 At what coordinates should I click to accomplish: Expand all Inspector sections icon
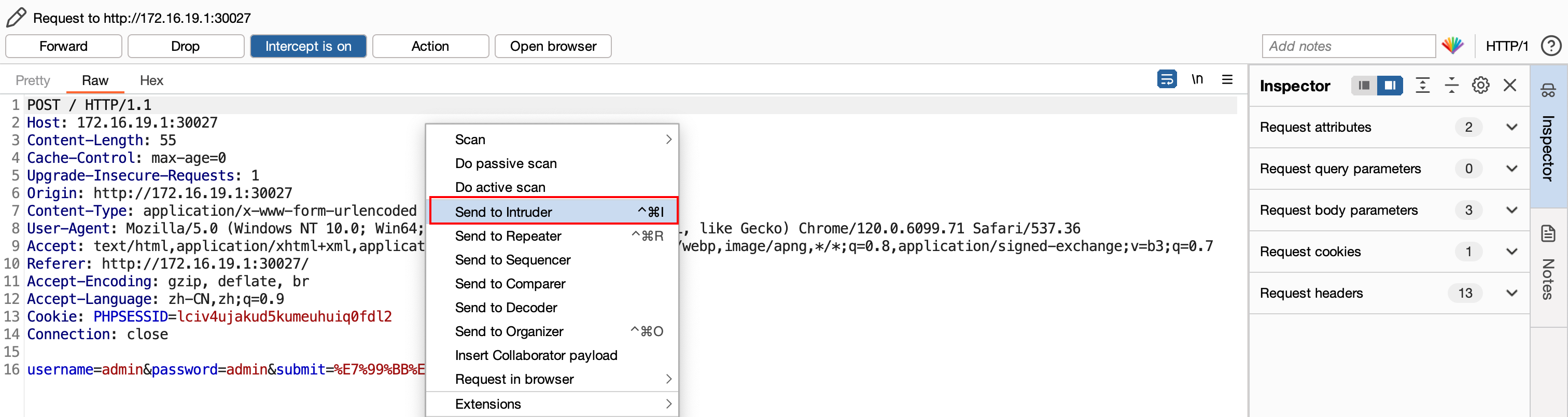pos(1422,85)
